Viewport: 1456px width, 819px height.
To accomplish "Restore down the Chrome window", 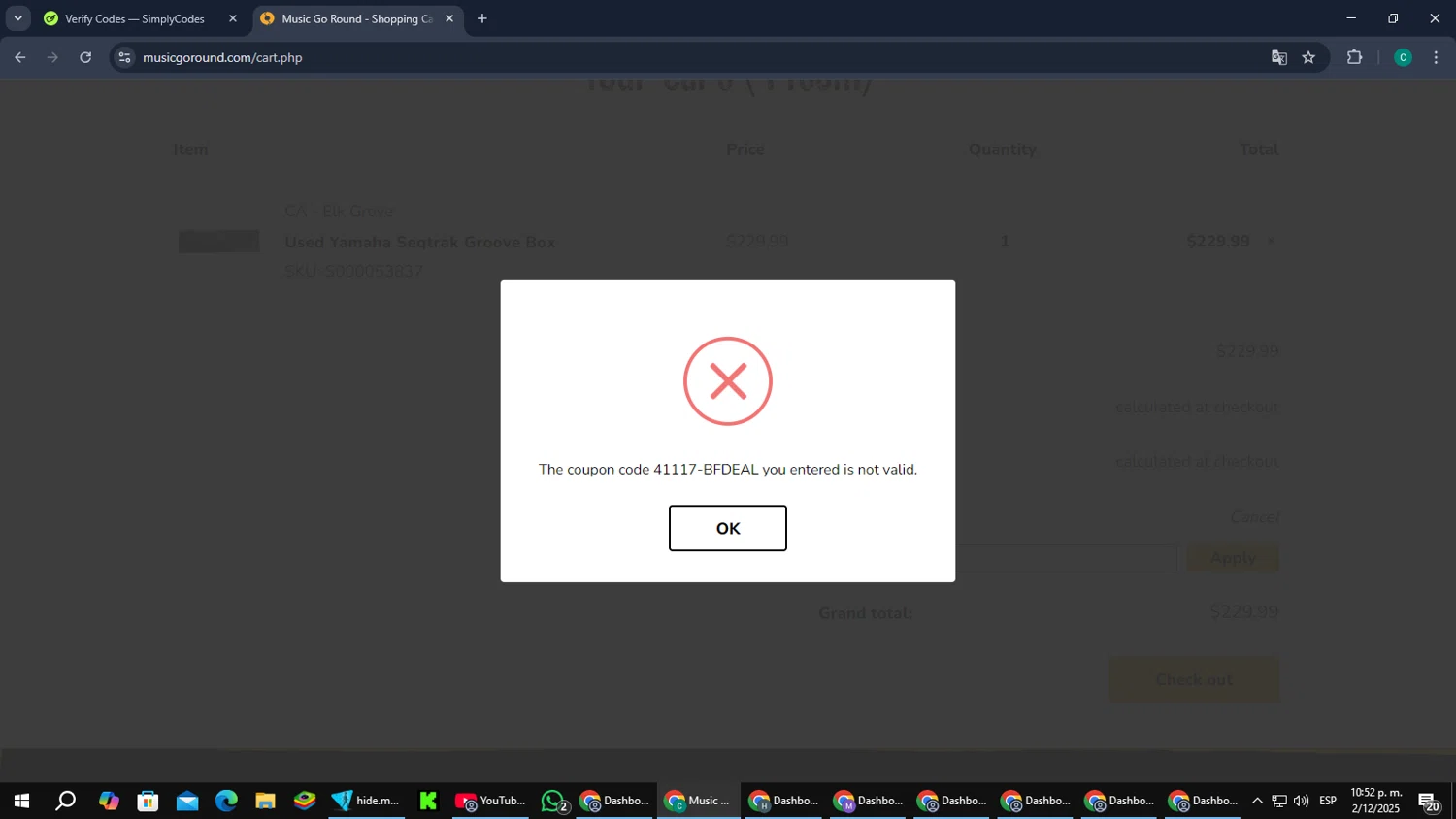I will click(x=1393, y=18).
